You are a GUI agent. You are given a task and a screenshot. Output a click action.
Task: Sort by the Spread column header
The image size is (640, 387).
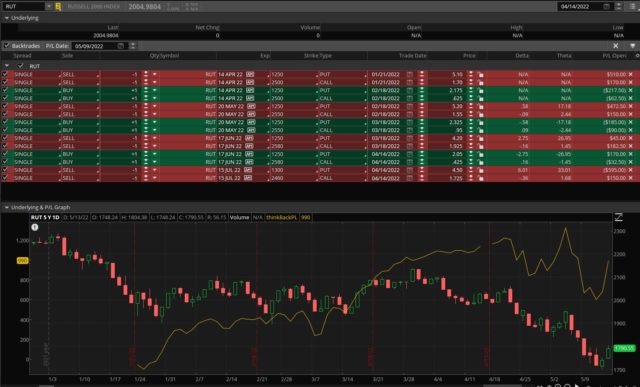[x=22, y=56]
